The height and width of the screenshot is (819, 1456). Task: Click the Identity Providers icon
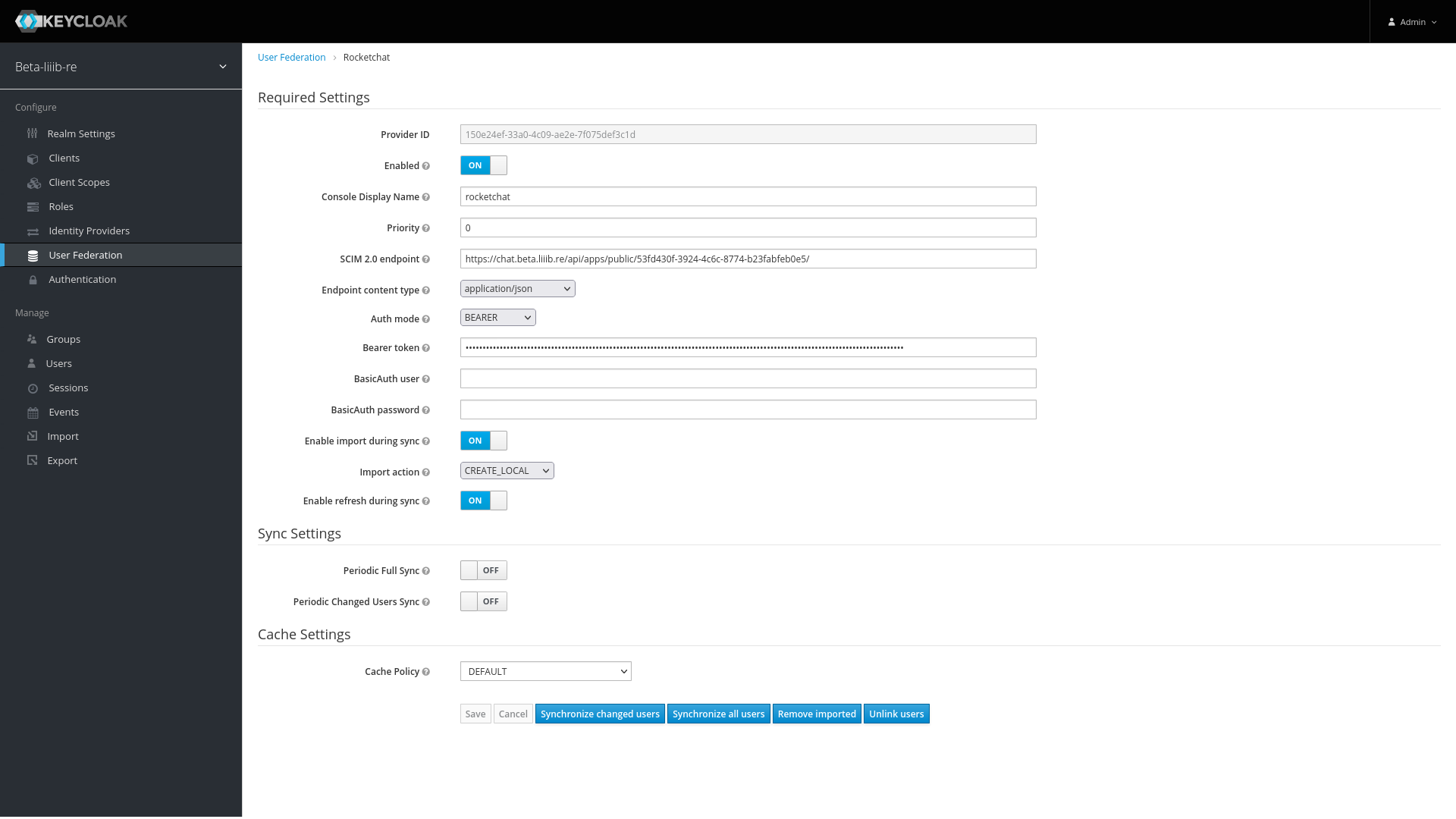pyautogui.click(x=33, y=230)
